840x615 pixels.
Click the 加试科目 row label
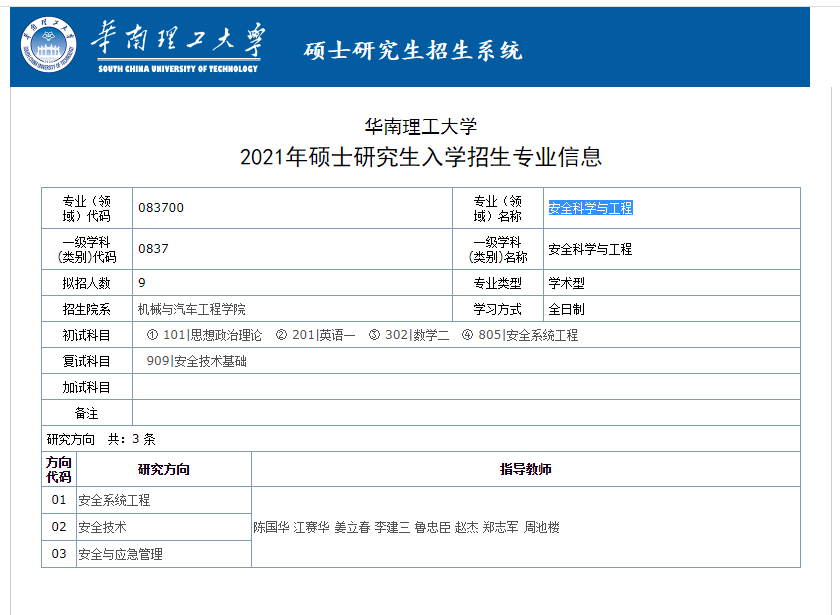[86, 387]
